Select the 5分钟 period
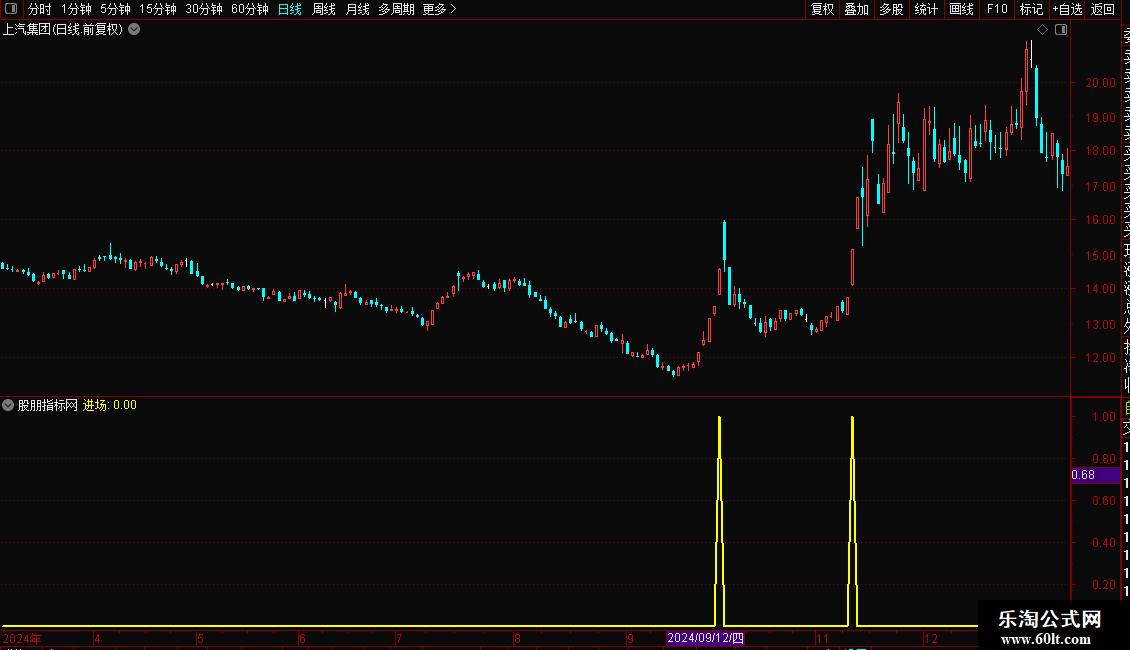1130x650 pixels. coord(115,9)
